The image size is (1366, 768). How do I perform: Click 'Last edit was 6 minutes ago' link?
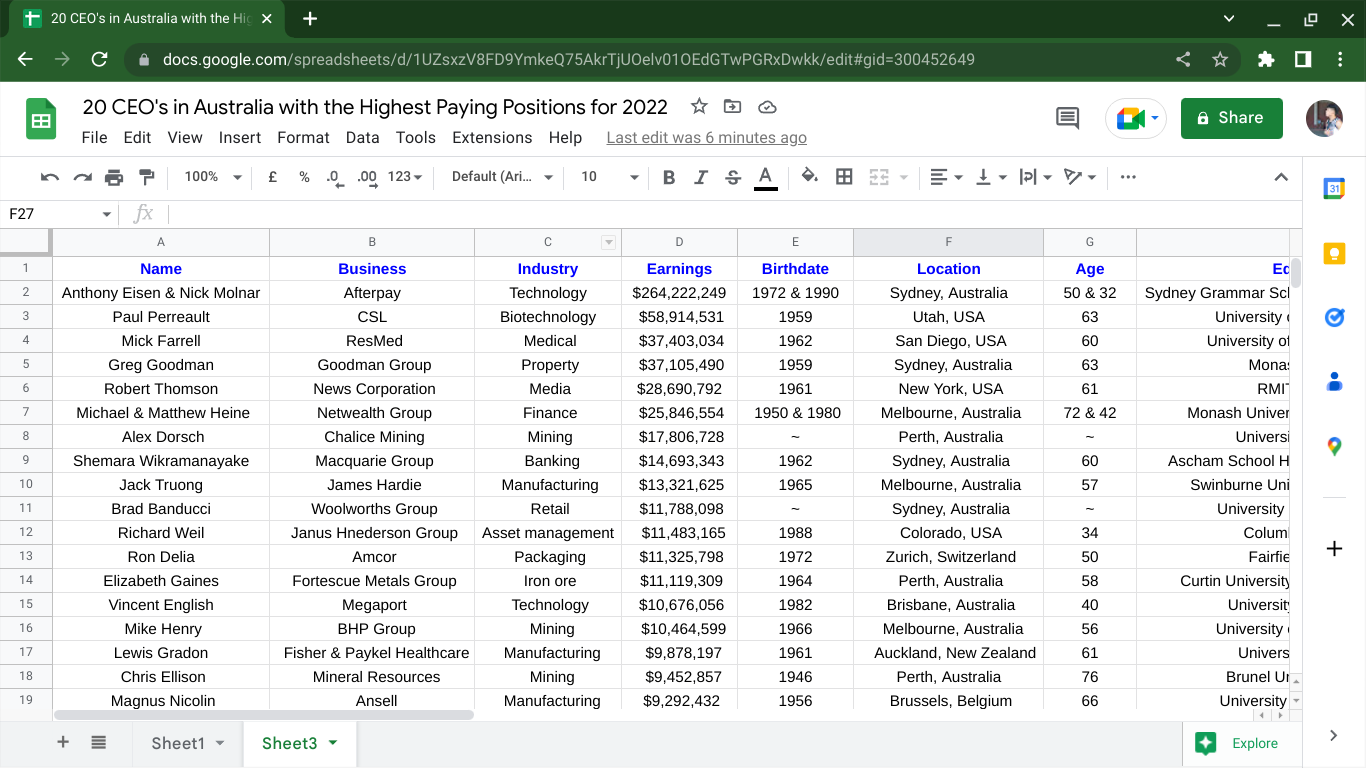pos(706,138)
